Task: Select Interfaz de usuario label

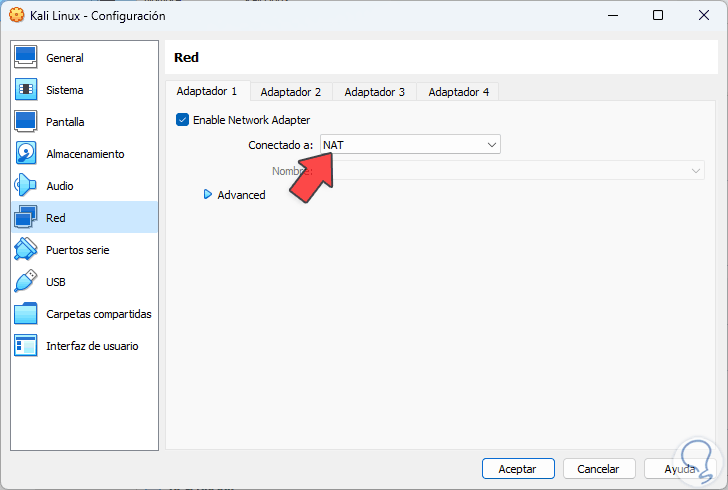Action: [x=92, y=346]
